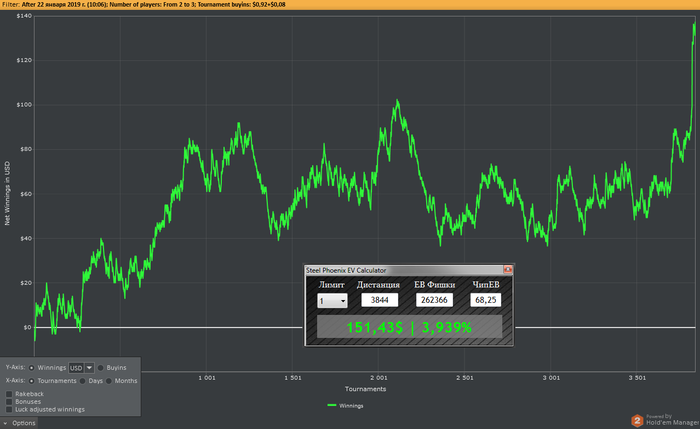Click the EB Фишки field showing 262366

(x=434, y=300)
